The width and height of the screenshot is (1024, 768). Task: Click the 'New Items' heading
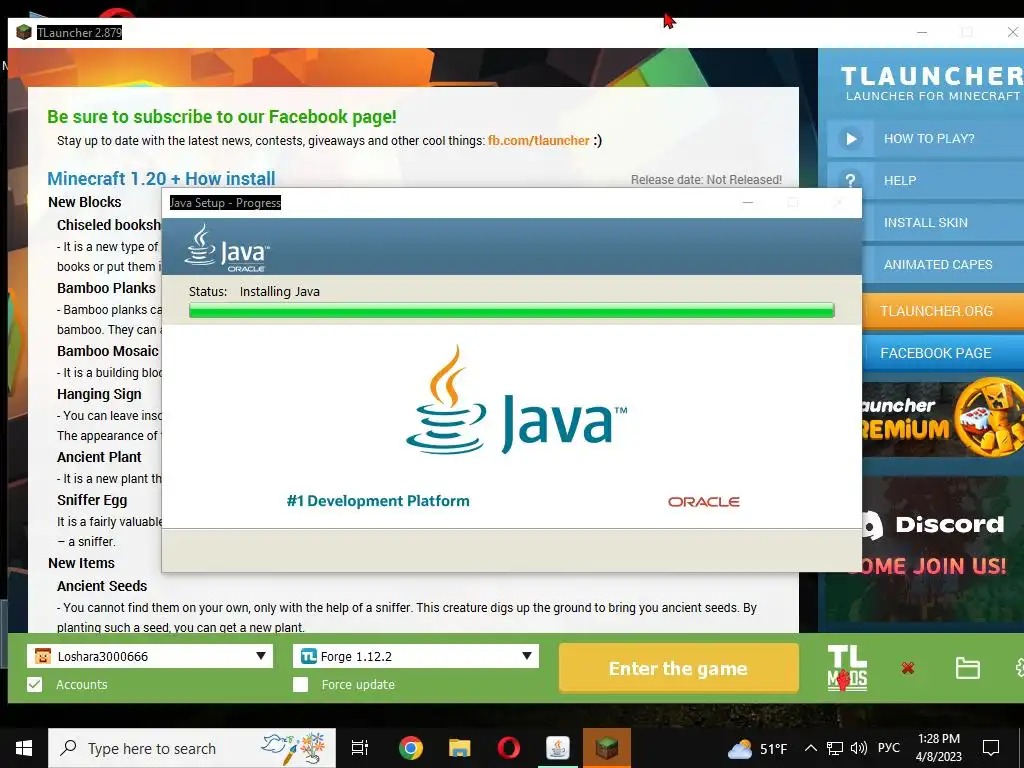click(81, 563)
